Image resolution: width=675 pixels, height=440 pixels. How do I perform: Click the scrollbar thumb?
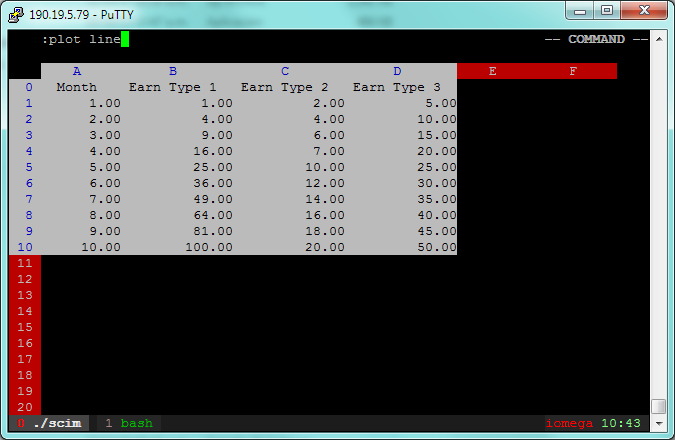tap(659, 406)
